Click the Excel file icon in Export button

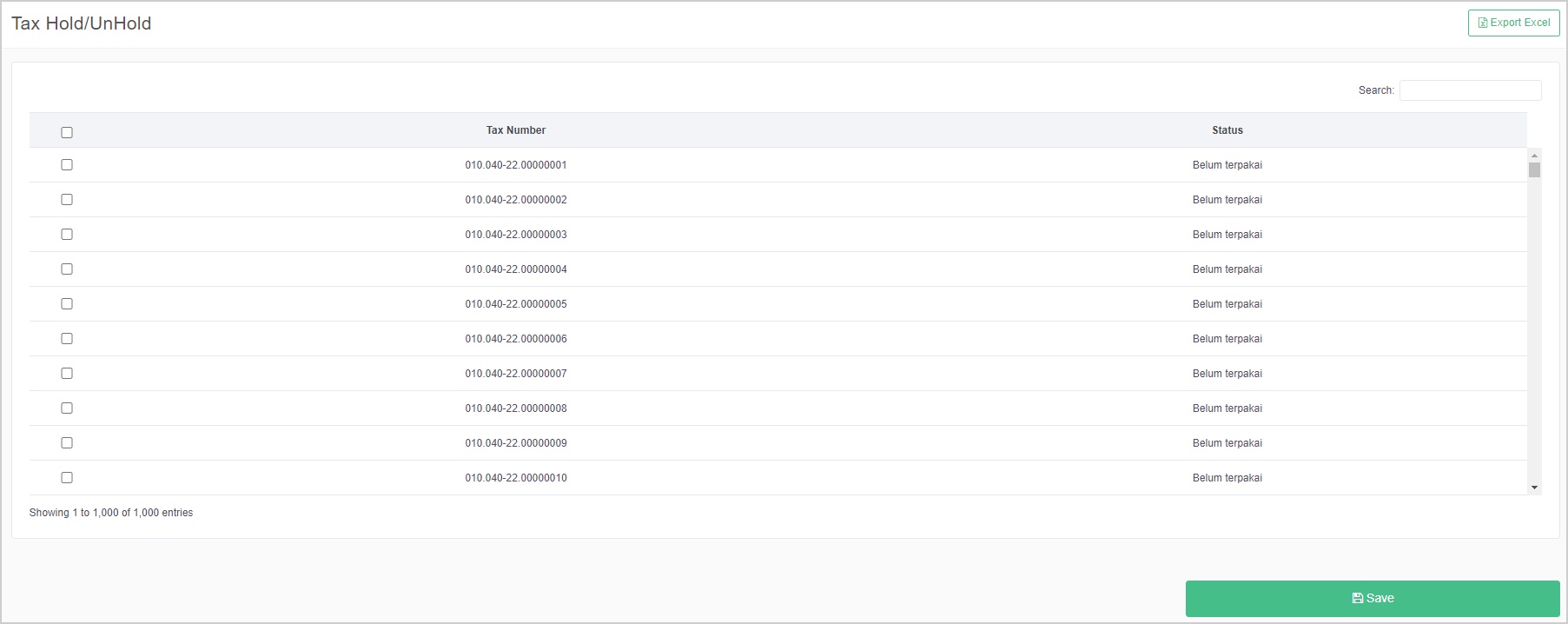[1483, 23]
